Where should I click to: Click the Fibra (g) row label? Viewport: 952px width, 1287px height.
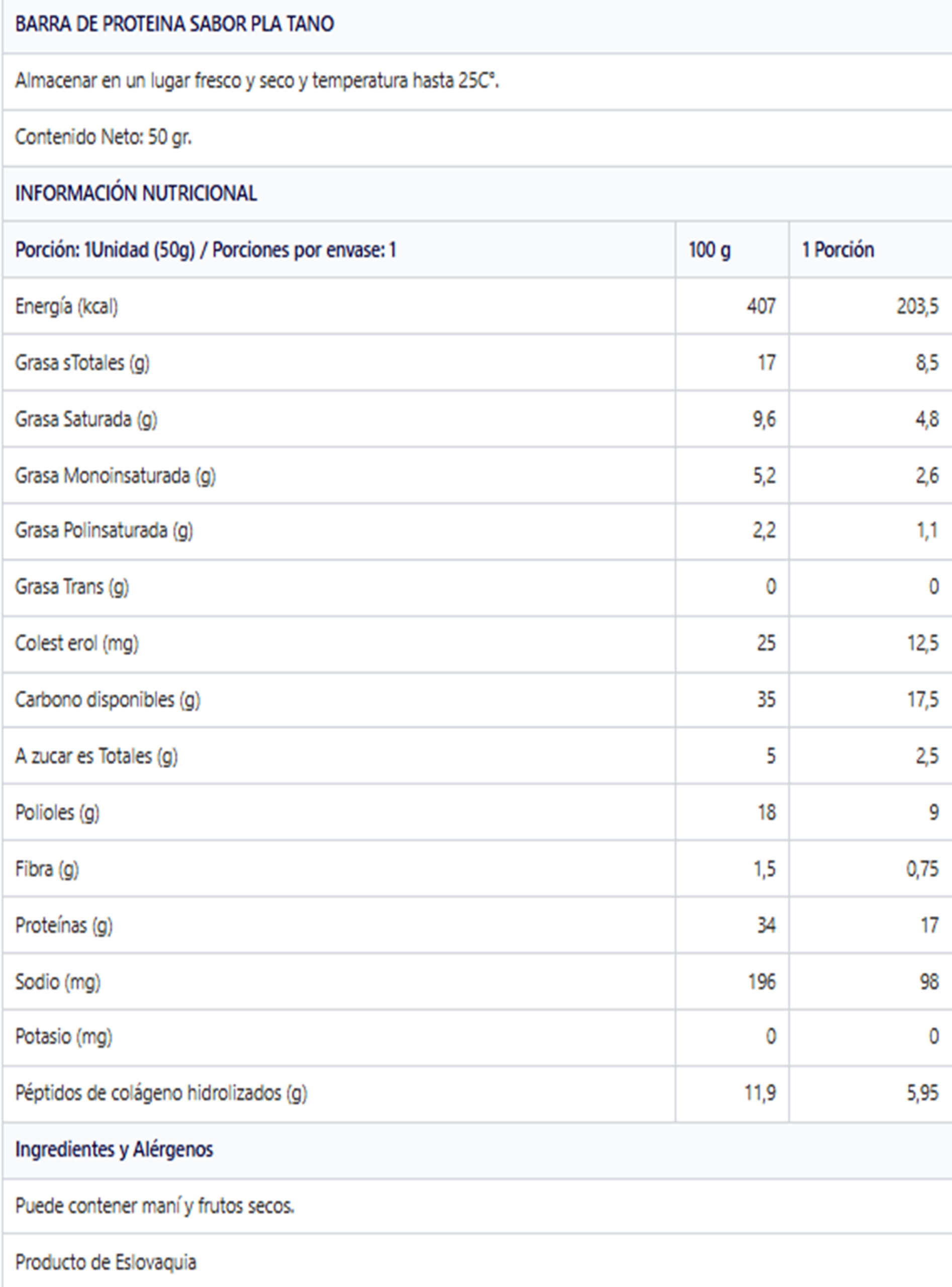pyautogui.click(x=47, y=869)
